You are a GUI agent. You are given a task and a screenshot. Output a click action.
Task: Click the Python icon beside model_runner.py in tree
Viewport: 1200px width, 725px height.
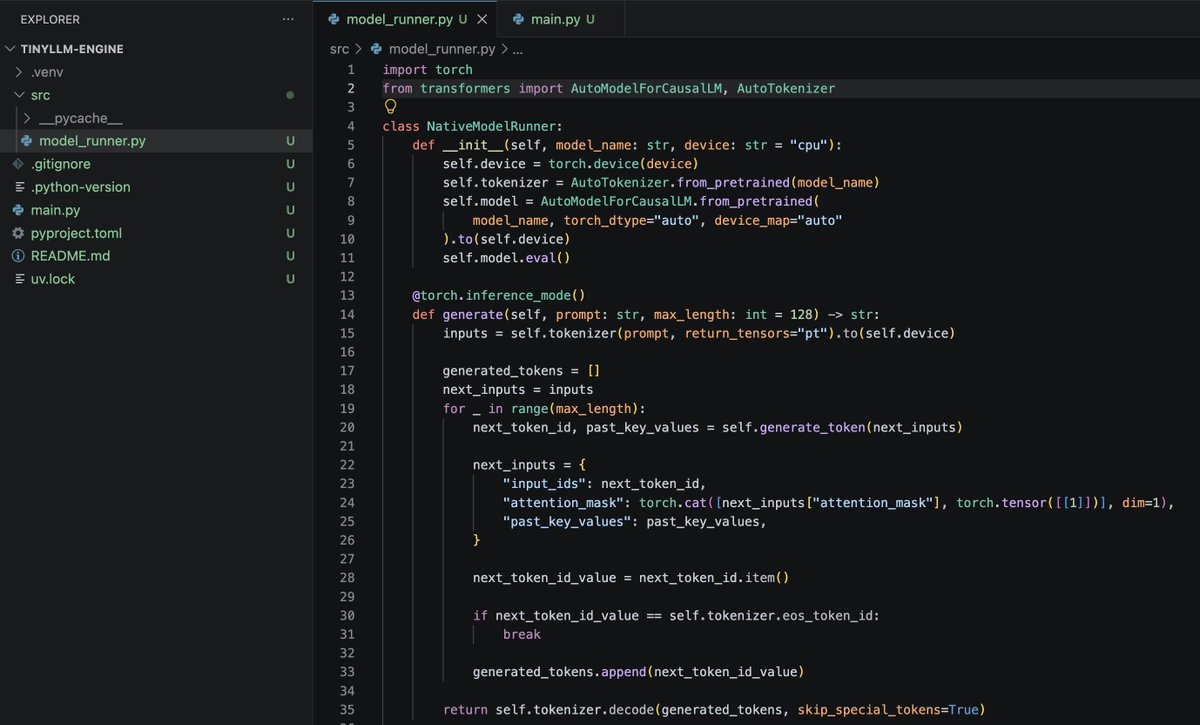[27, 141]
